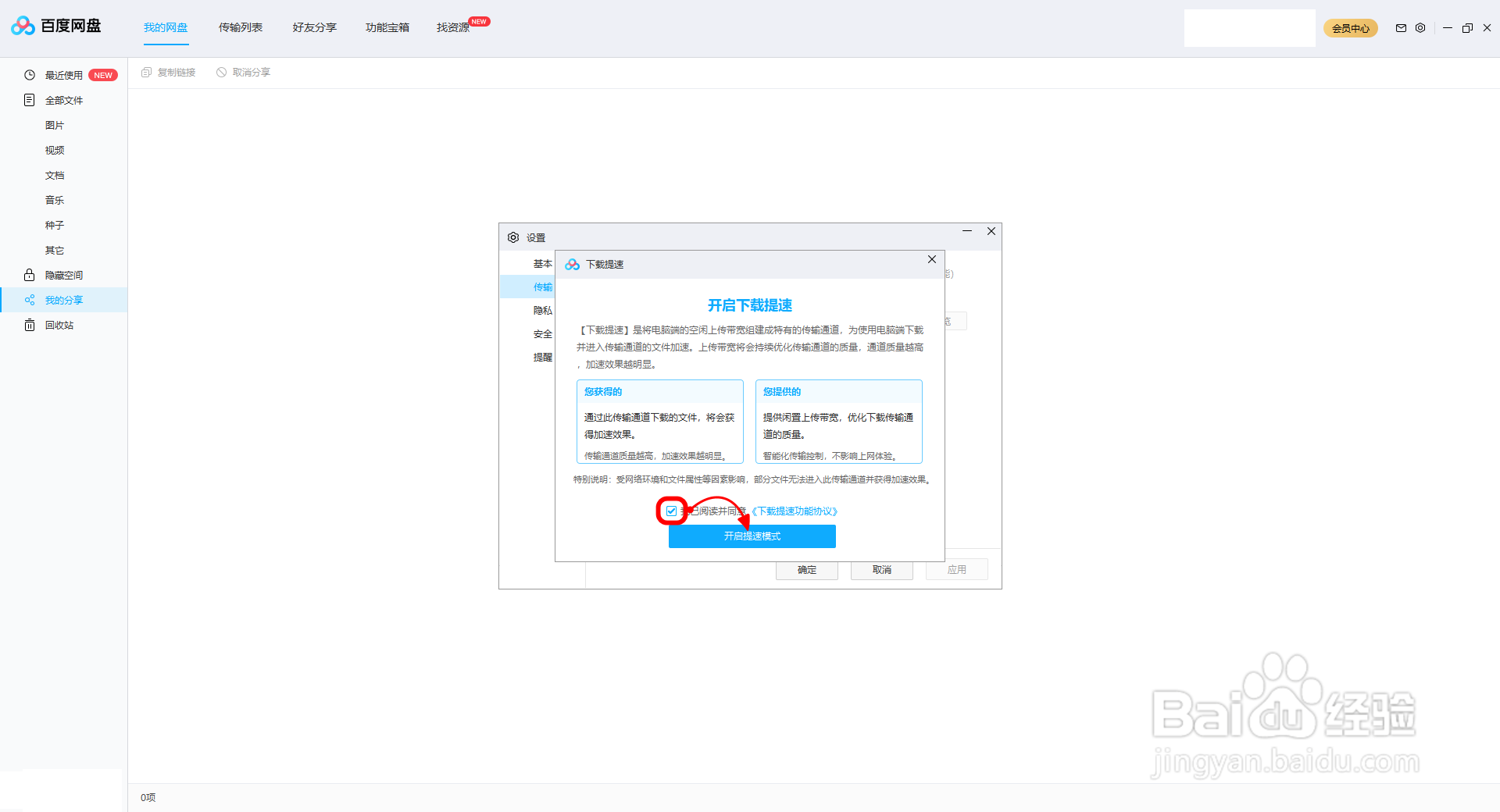Uncheck the 我已阅读并同意 agreement checkbox
This screenshot has width=1500, height=812.
pos(671,511)
